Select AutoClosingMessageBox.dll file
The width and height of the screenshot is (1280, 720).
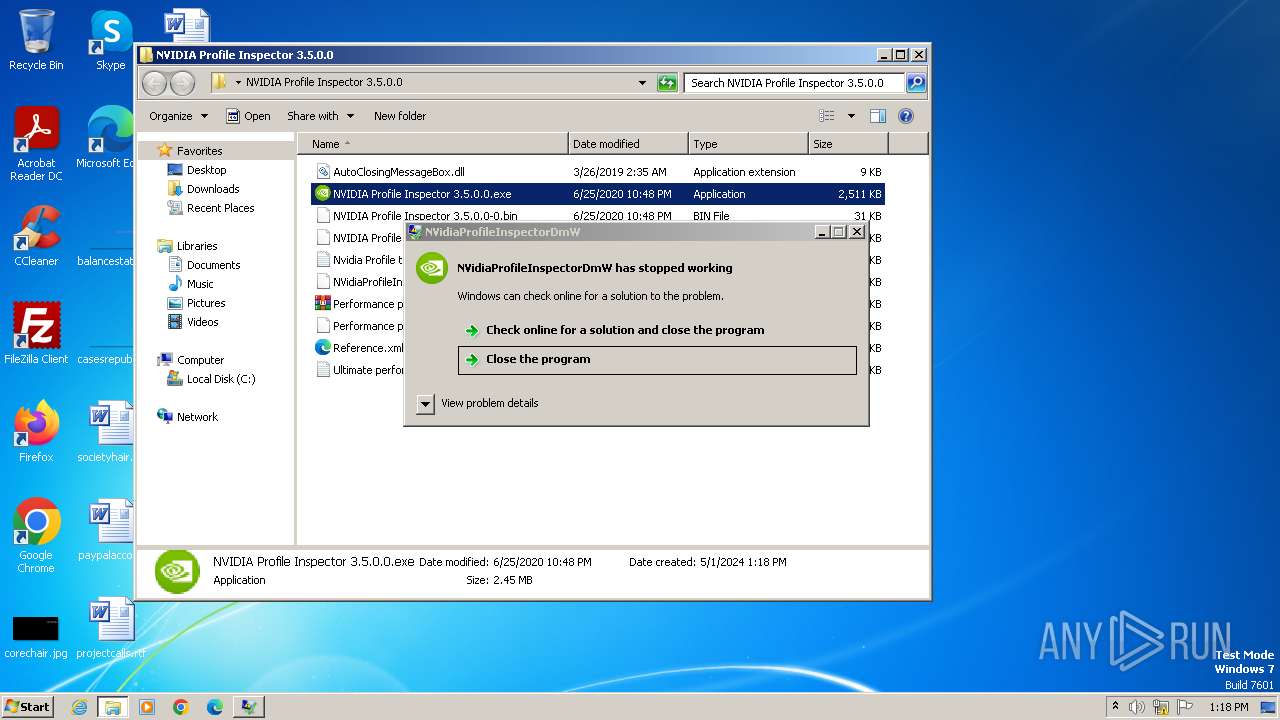[x=598, y=172]
